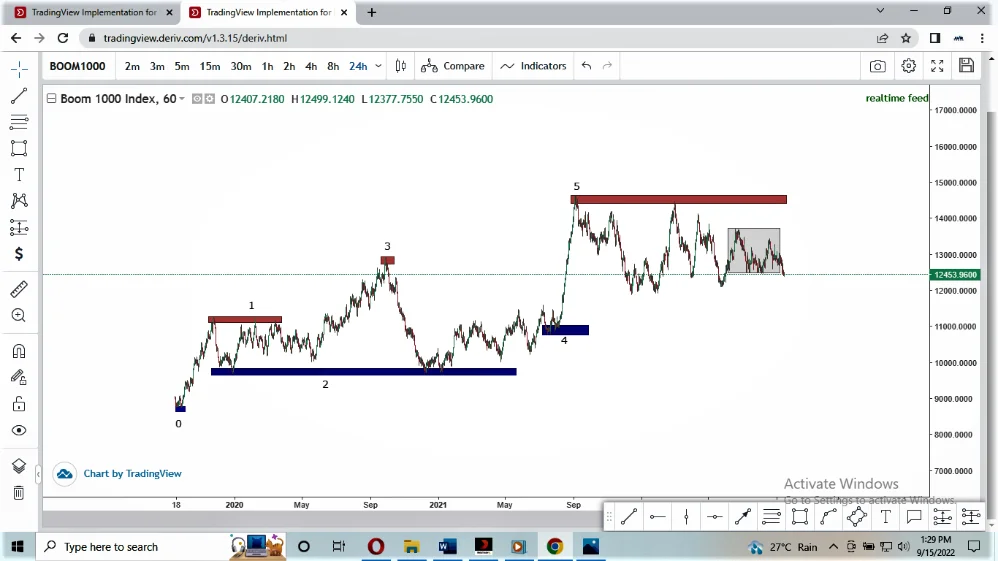998x561 pixels.
Task: Click the address bar URL
Action: (x=195, y=38)
